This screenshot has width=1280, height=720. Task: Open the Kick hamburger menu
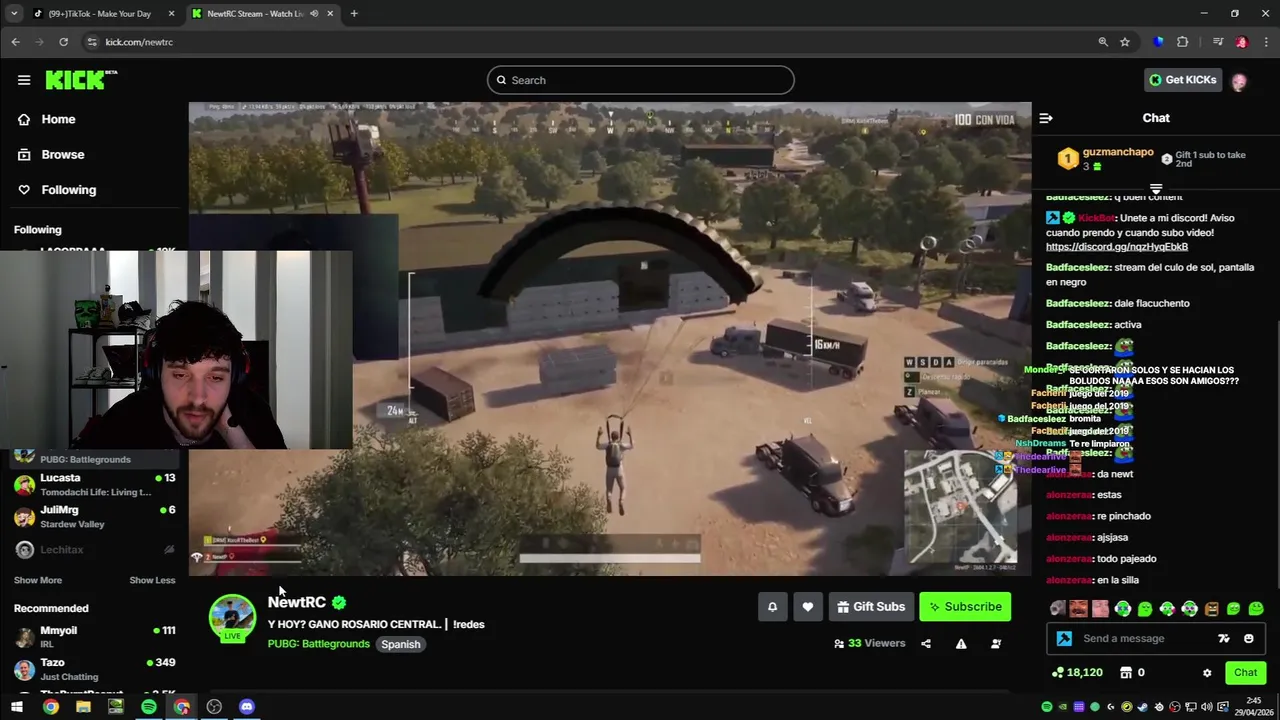pos(24,80)
